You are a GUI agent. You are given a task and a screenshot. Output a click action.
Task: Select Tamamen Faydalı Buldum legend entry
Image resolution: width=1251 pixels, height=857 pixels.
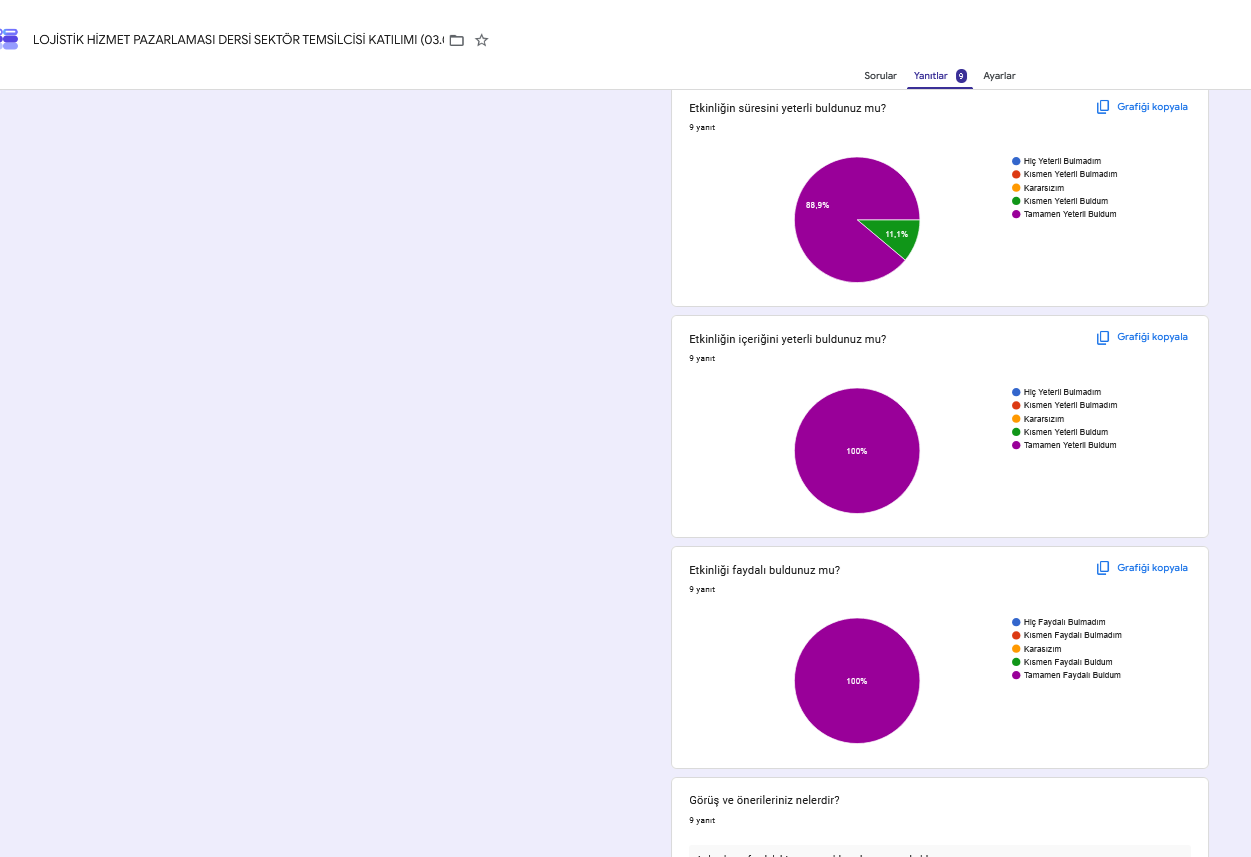[x=1066, y=676]
